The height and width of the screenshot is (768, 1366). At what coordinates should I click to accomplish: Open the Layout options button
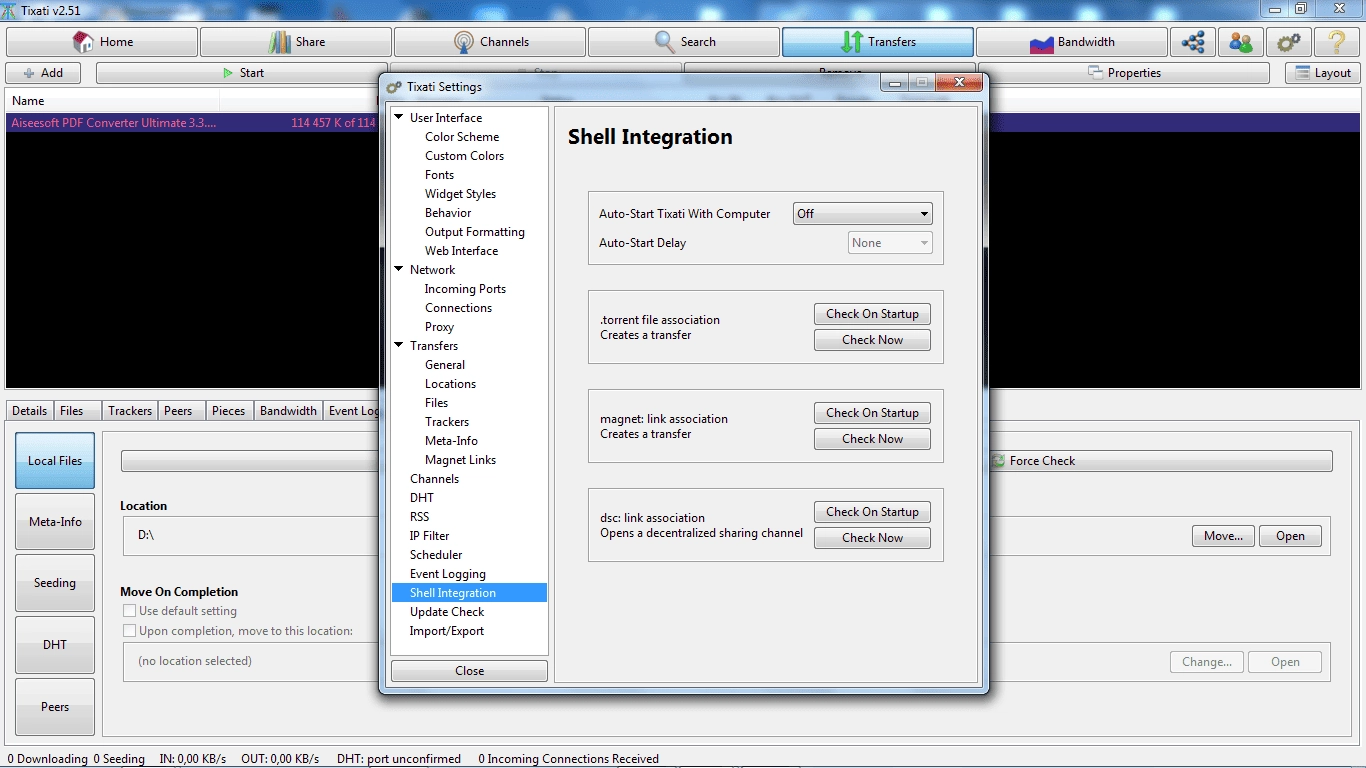tap(1323, 73)
